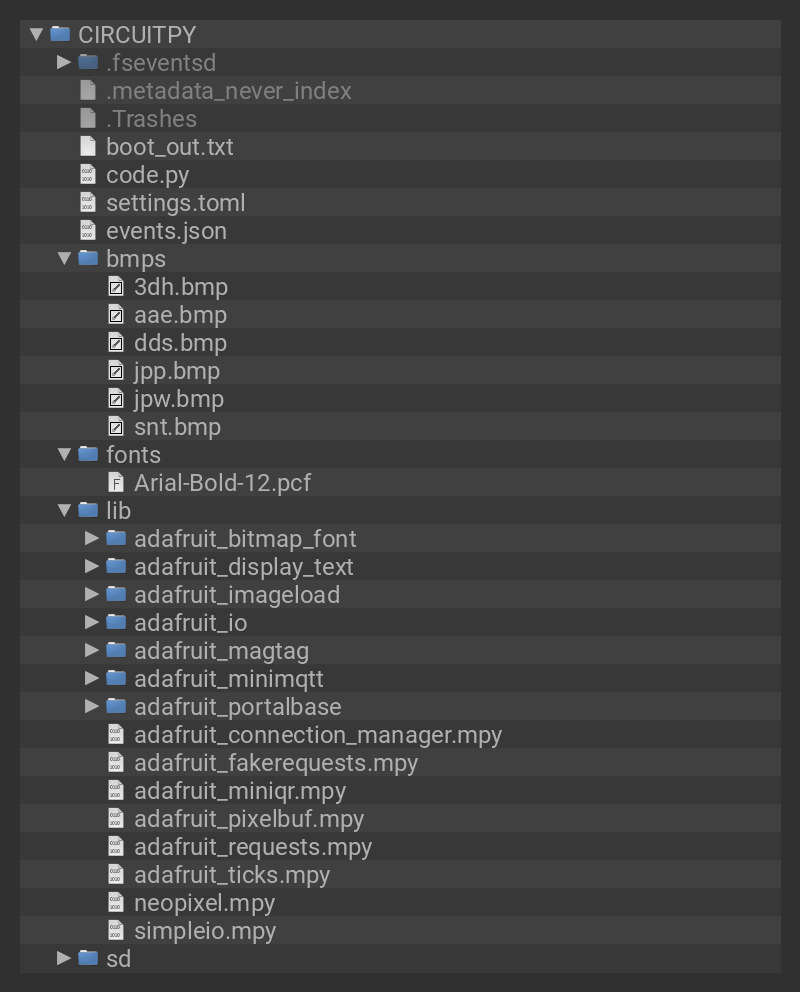Image resolution: width=800 pixels, height=992 pixels.
Task: Click the adafruit_magtag folder icon
Action: pos(116,651)
